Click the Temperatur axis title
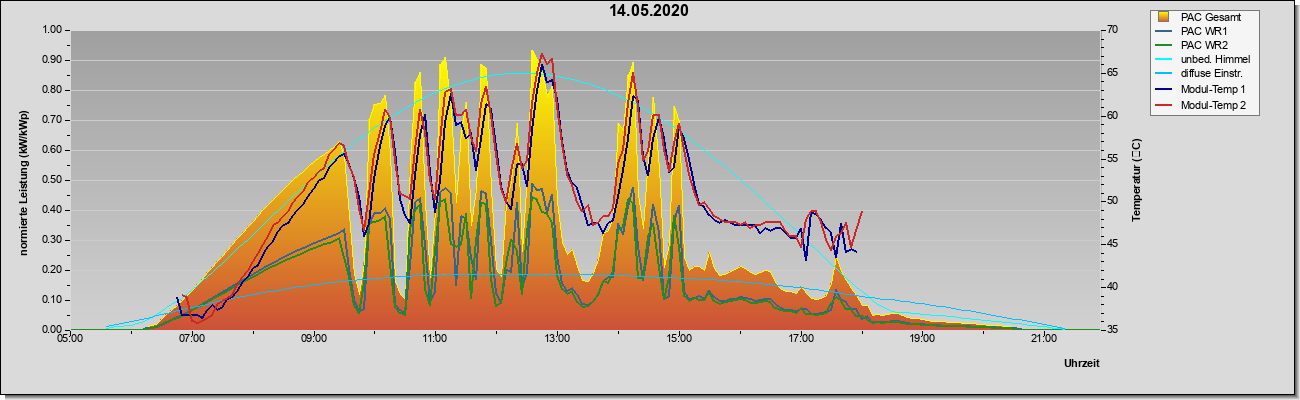This screenshot has height=400, width=1300. click(x=1136, y=180)
